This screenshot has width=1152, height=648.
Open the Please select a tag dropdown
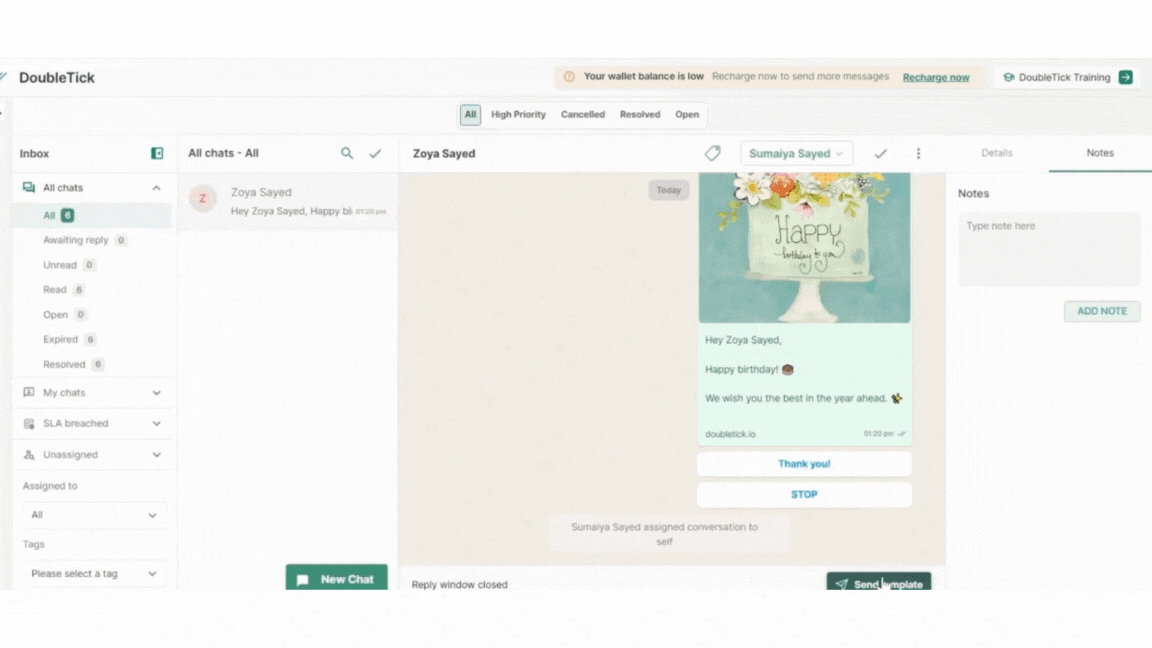[x=94, y=574]
